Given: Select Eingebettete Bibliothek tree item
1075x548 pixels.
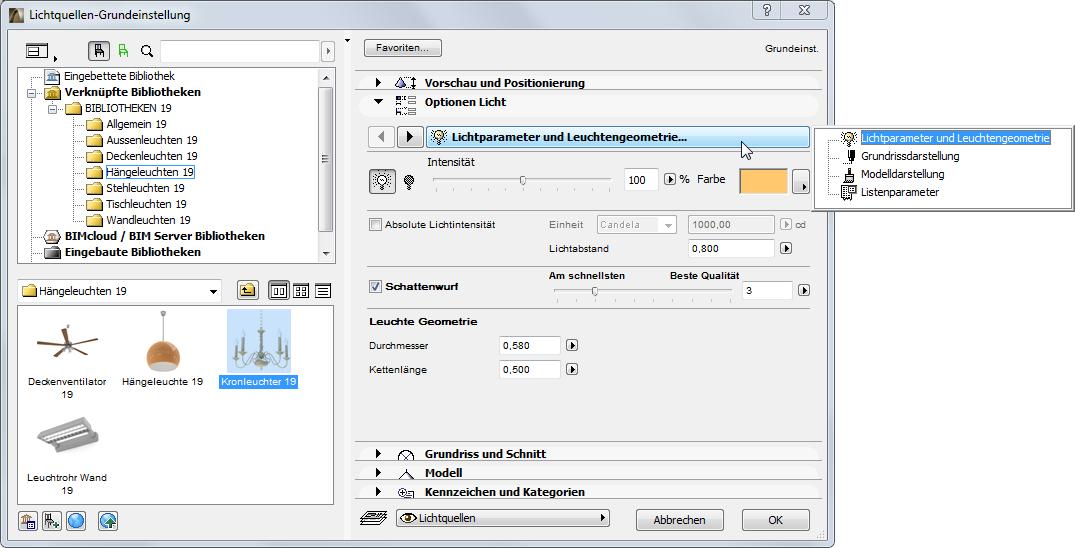Looking at the screenshot, I should tap(119, 76).
